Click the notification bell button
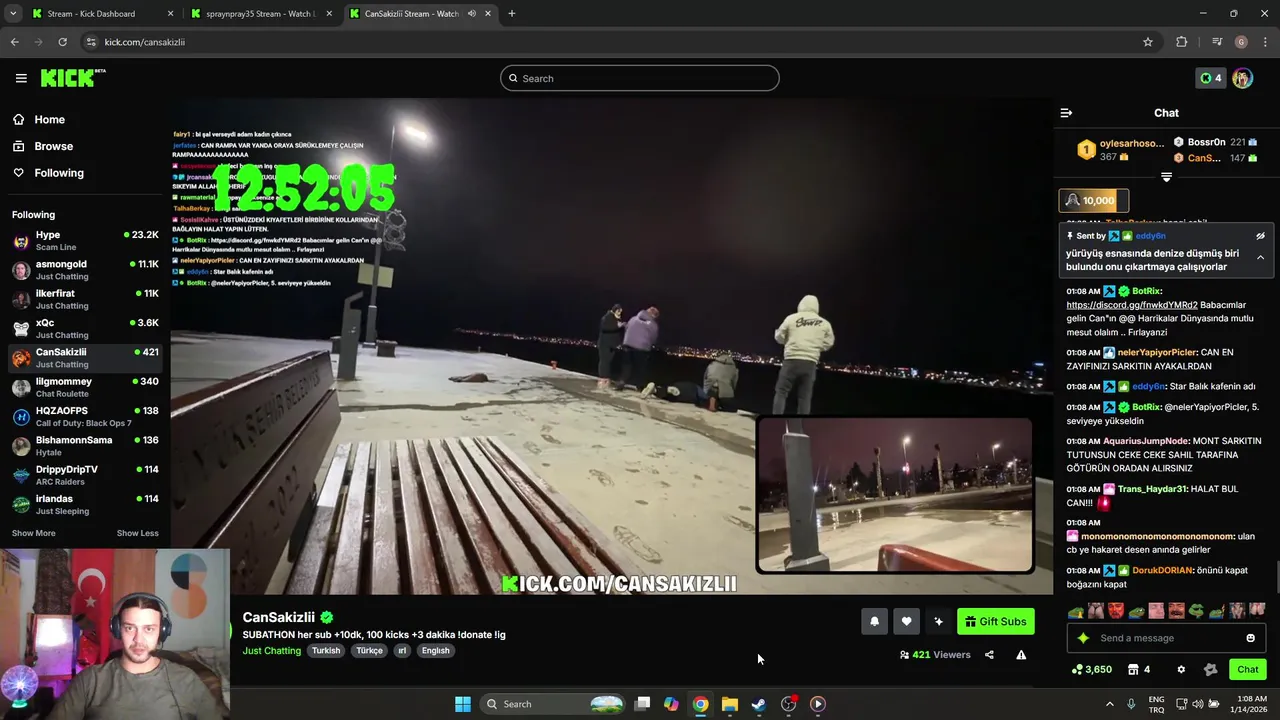This screenshot has height=720, width=1280. (874, 621)
